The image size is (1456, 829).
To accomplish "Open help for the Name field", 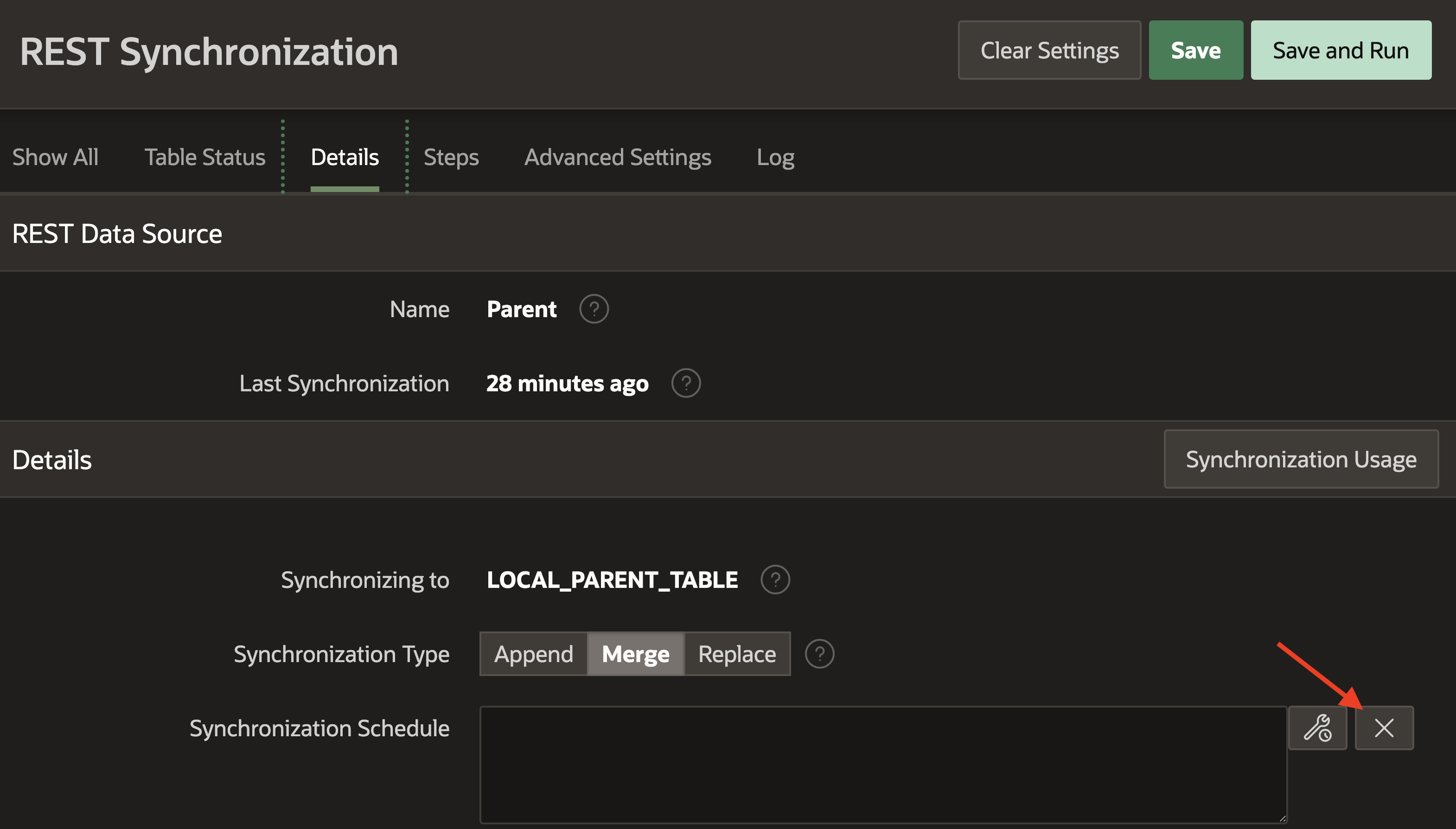I will coord(594,309).
